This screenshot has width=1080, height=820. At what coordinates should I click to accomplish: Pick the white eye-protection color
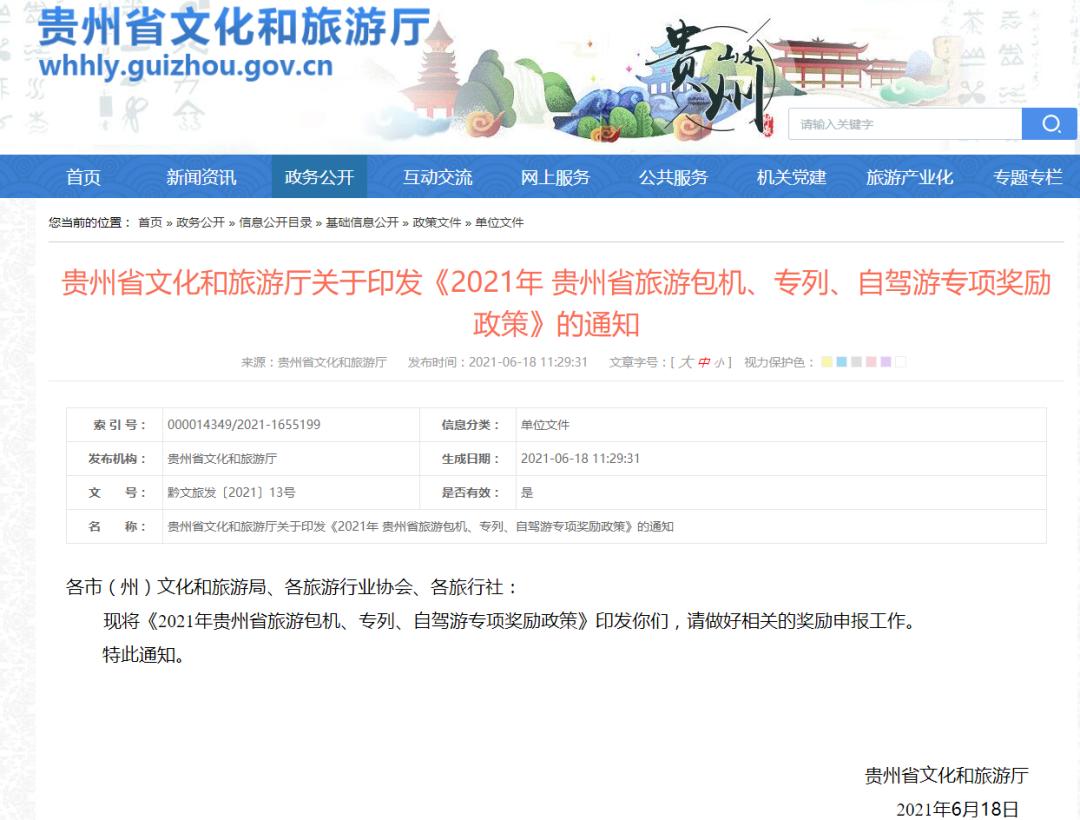pyautogui.click(x=900, y=362)
